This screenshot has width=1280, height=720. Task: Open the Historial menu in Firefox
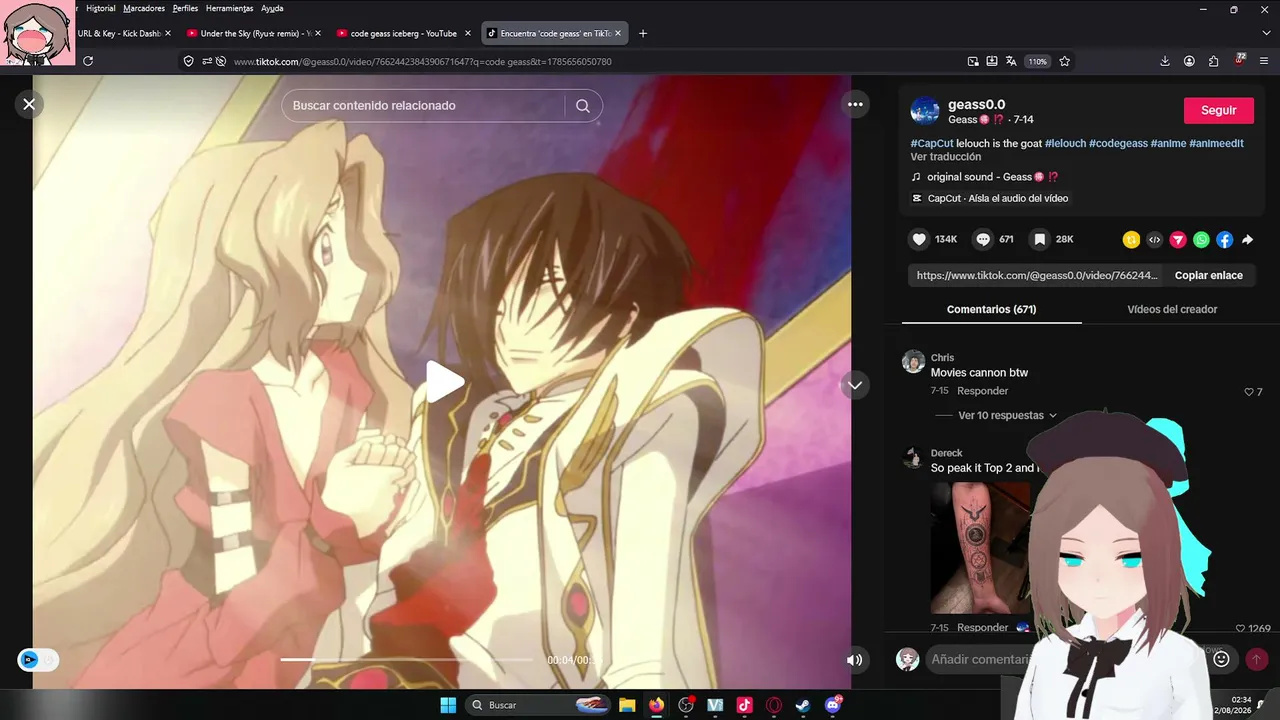coord(100,8)
